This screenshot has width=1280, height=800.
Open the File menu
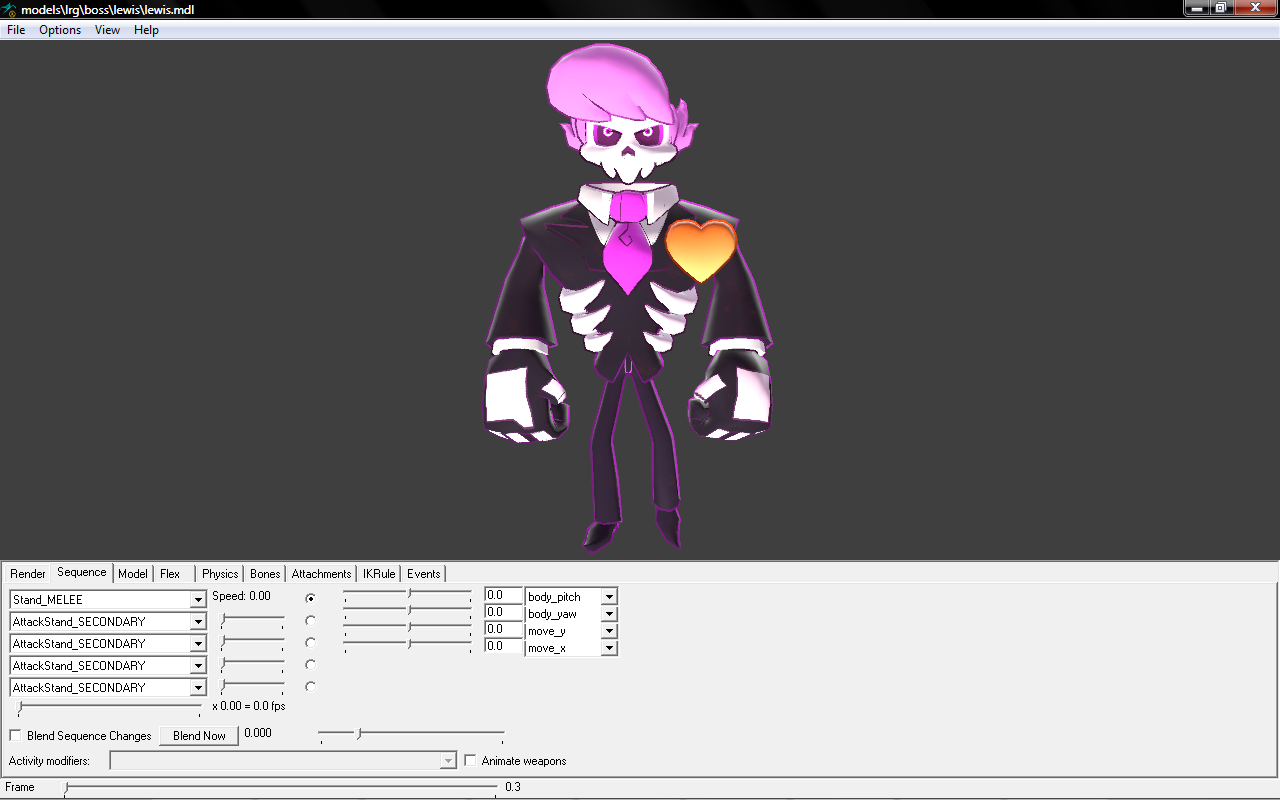pyautogui.click(x=16, y=30)
